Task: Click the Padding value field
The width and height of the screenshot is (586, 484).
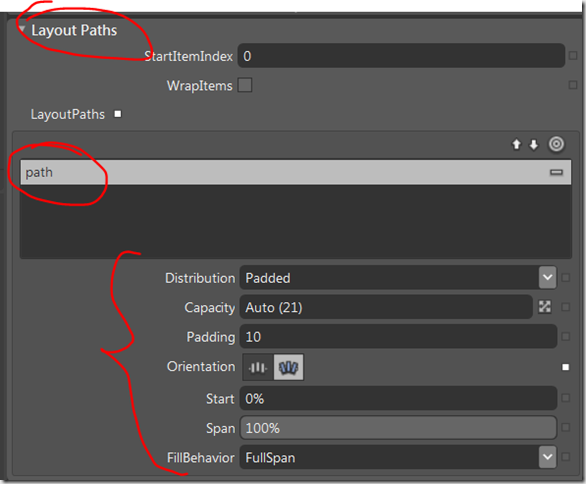Action: [398, 337]
